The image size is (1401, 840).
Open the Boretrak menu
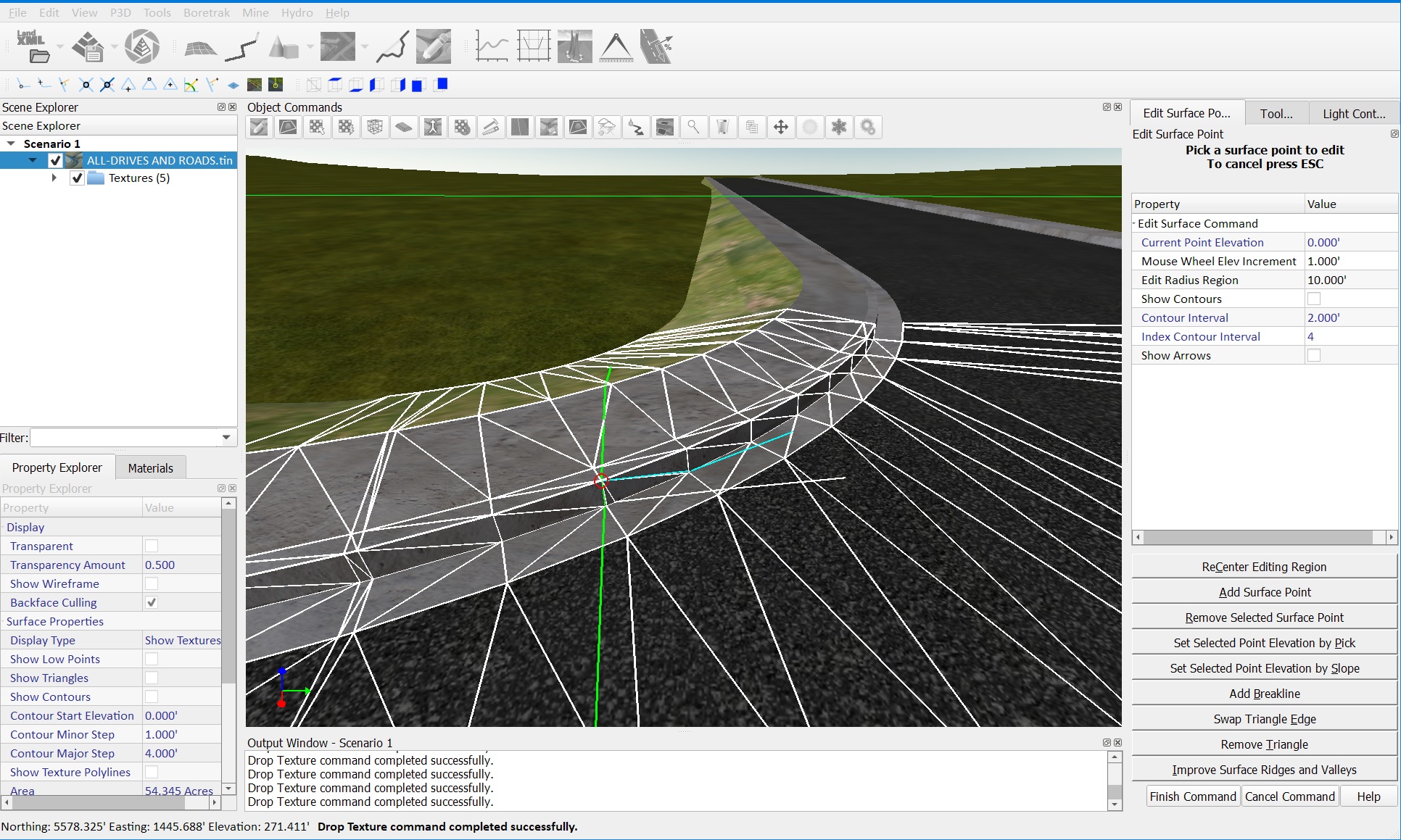(206, 12)
